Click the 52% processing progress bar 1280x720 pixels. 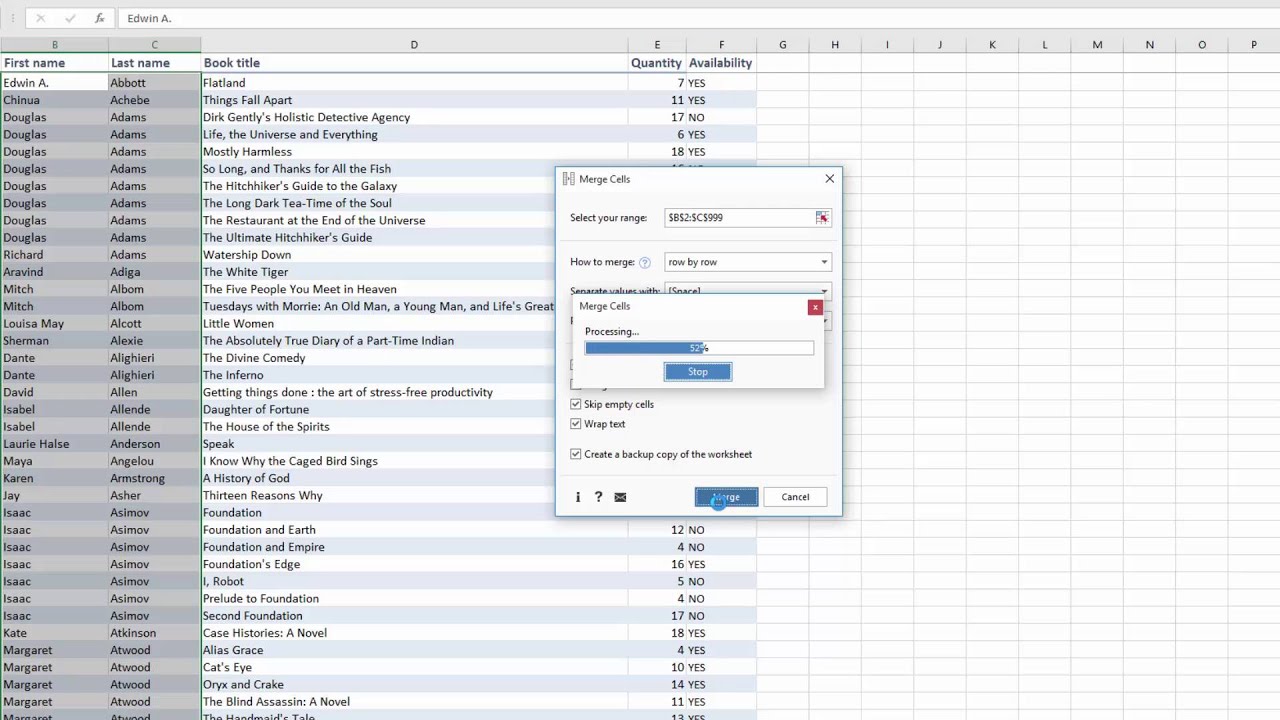pos(699,348)
